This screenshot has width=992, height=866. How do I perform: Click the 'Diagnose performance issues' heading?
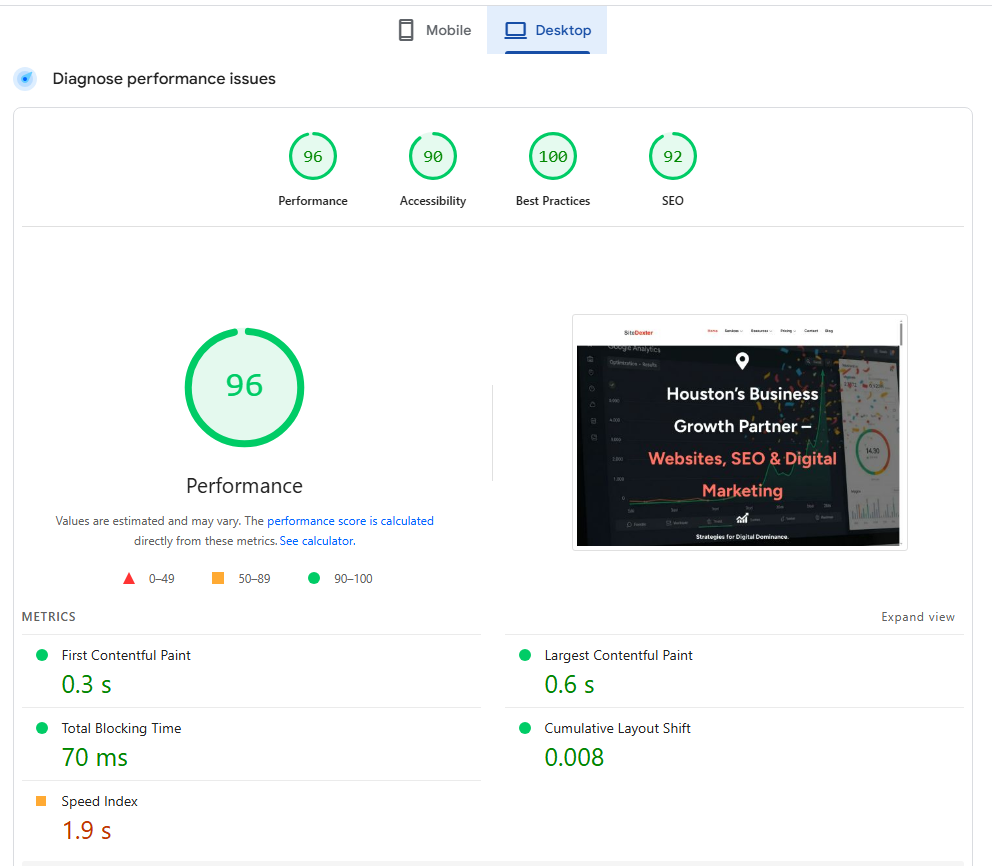click(x=164, y=79)
